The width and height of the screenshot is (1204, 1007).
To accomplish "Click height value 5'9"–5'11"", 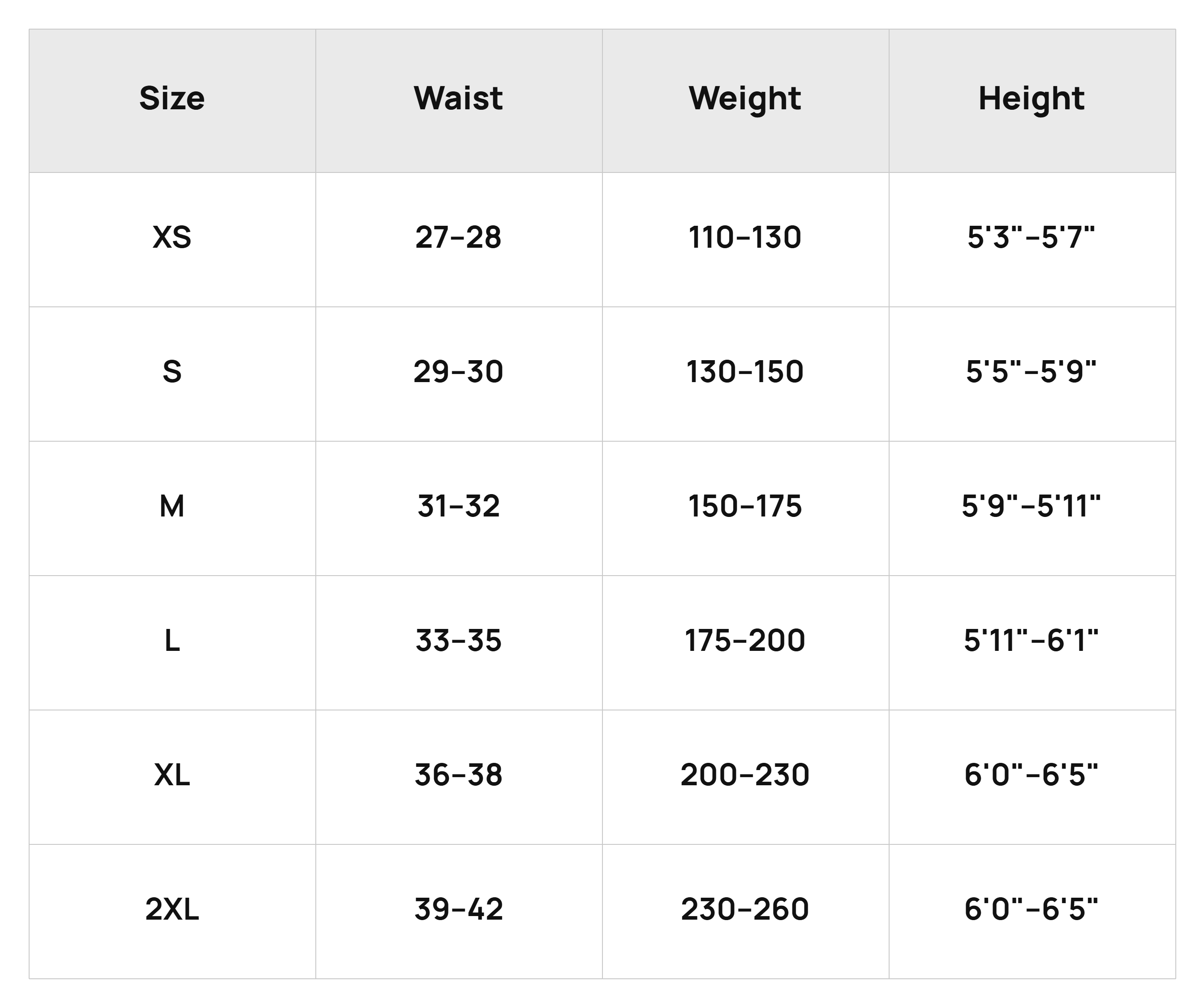I will point(1032,506).
